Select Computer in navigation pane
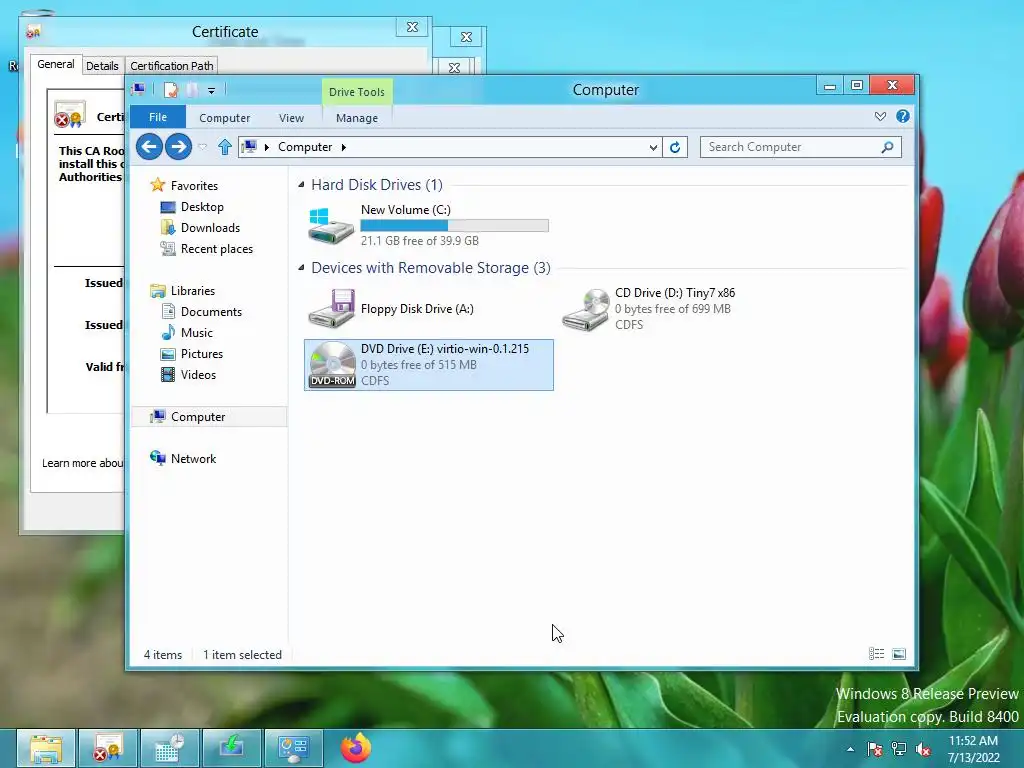This screenshot has width=1024, height=768. coord(209,417)
